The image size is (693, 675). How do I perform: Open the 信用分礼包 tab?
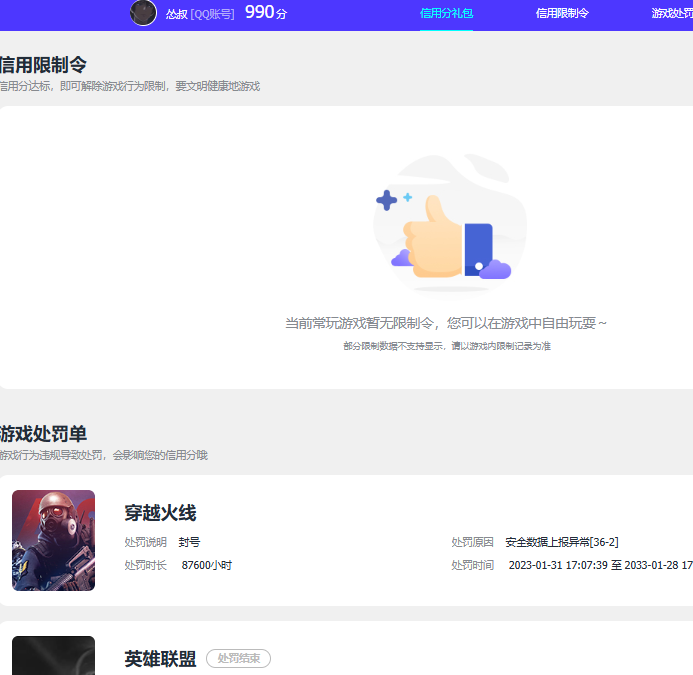446,13
